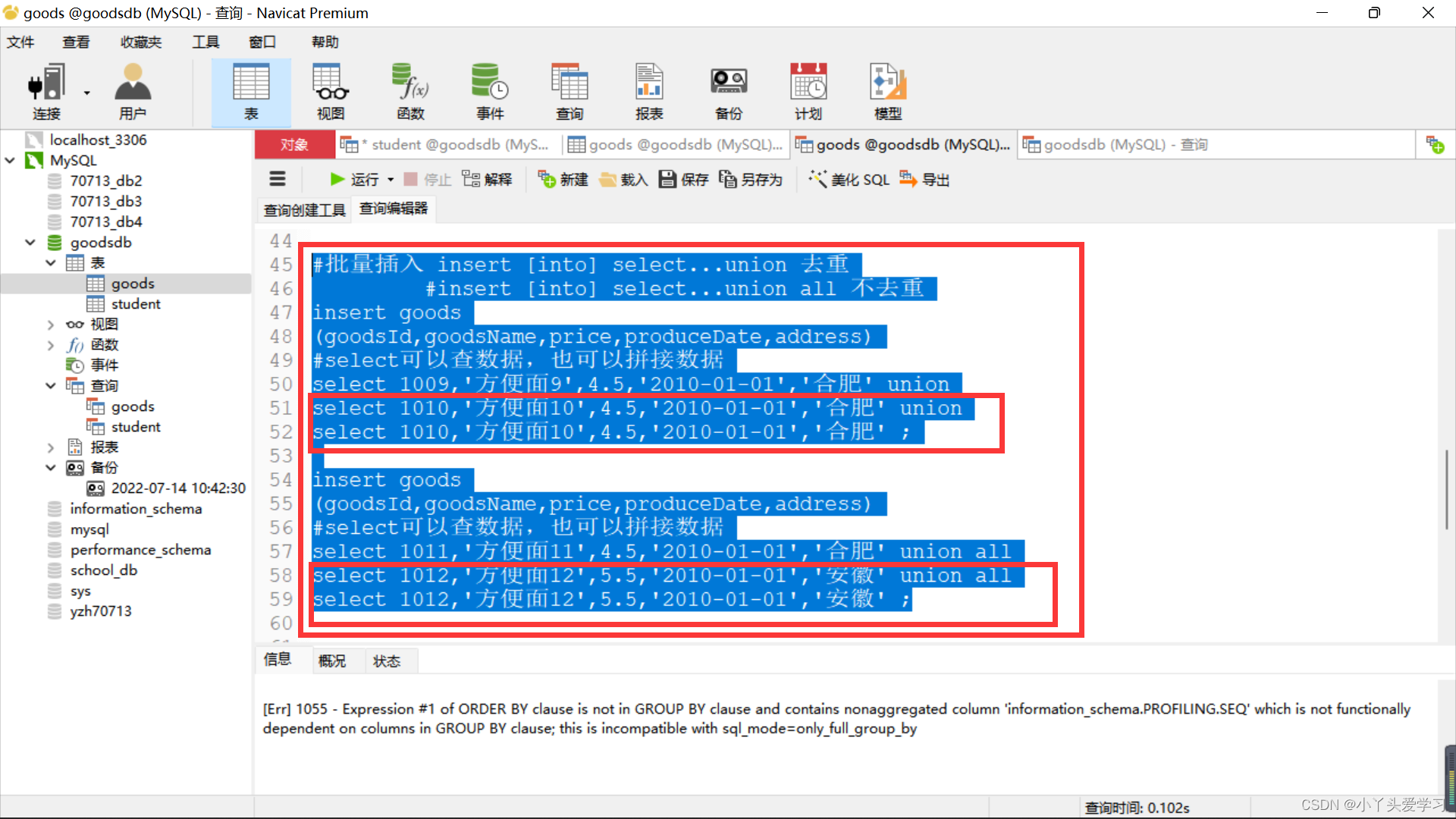Expand the 函数 (Functions) node
The width and height of the screenshot is (1456, 819).
coord(51,344)
